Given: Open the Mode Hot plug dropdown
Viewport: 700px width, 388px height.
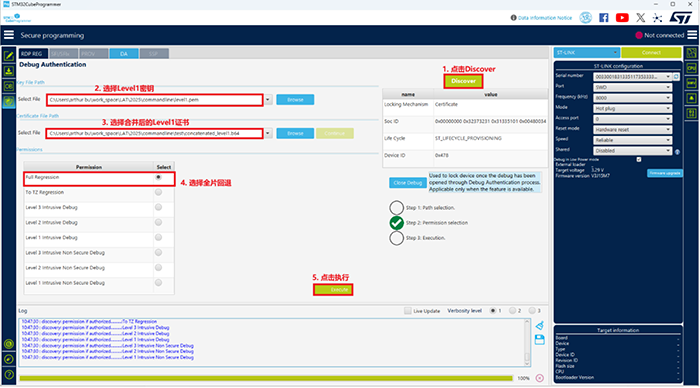Looking at the screenshot, I should pos(633,108).
